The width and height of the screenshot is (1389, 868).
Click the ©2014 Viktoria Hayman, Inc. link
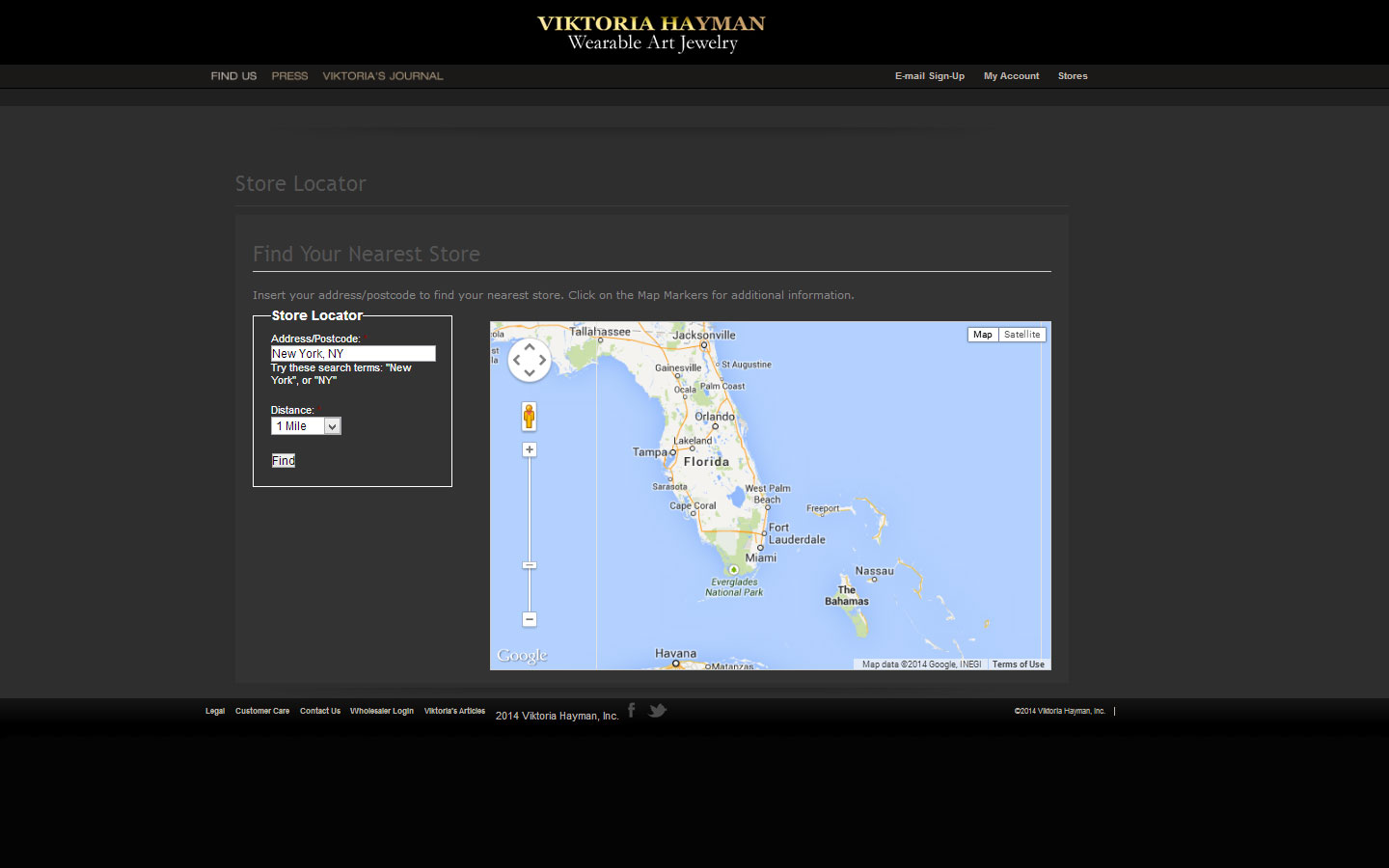point(1060,711)
